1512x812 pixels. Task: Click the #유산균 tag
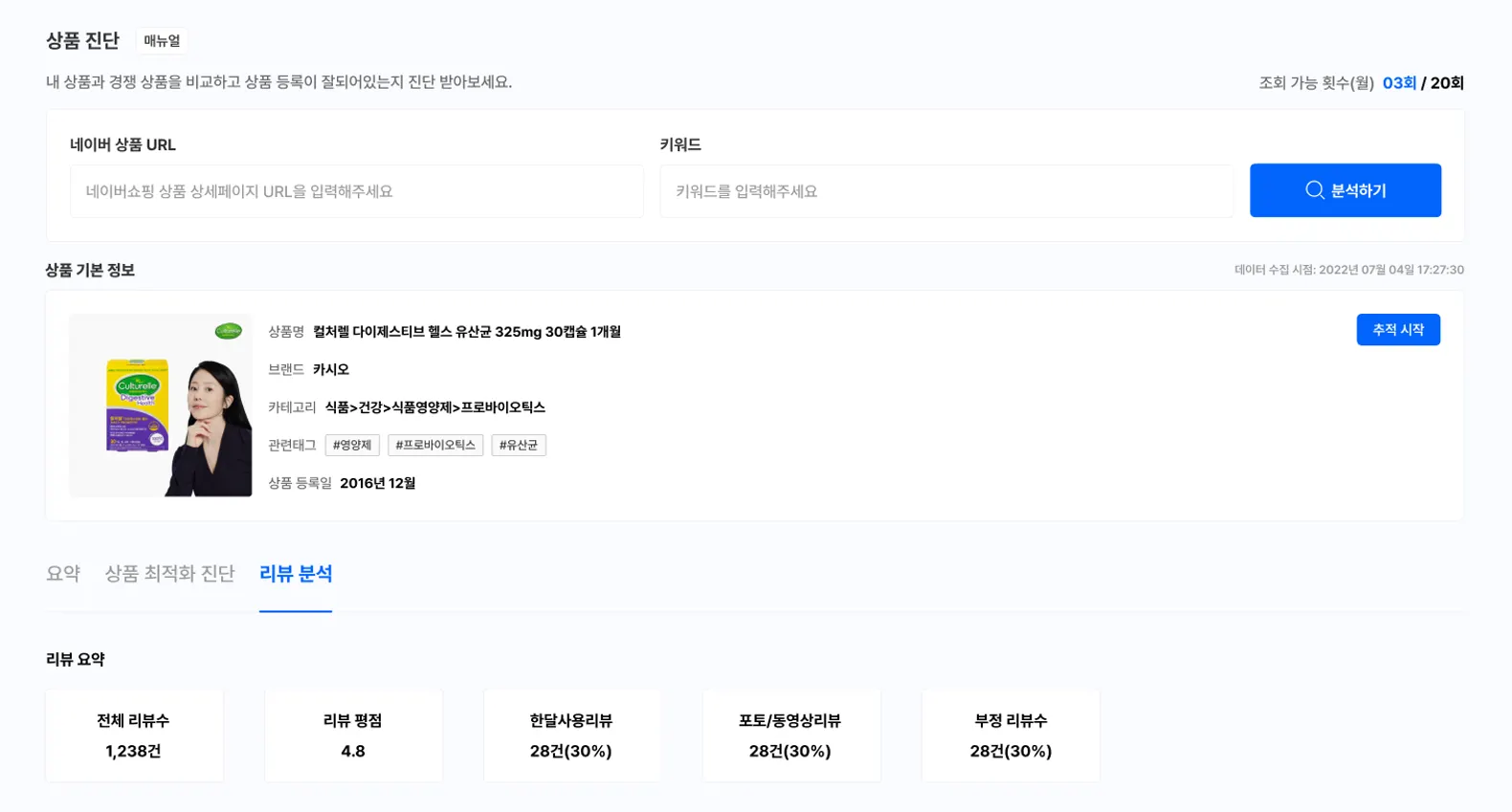click(x=519, y=446)
